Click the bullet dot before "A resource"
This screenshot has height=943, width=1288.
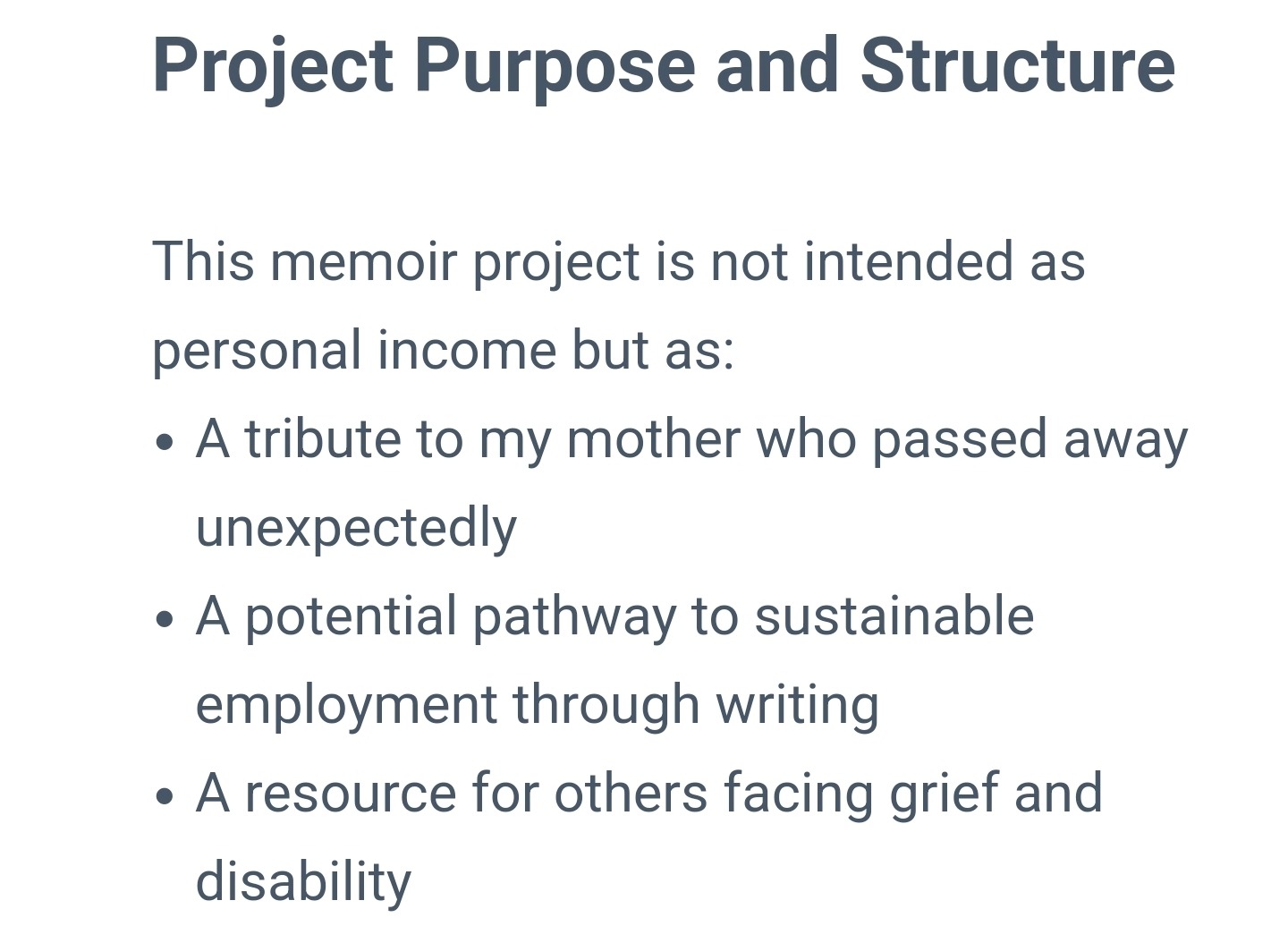[163, 796]
